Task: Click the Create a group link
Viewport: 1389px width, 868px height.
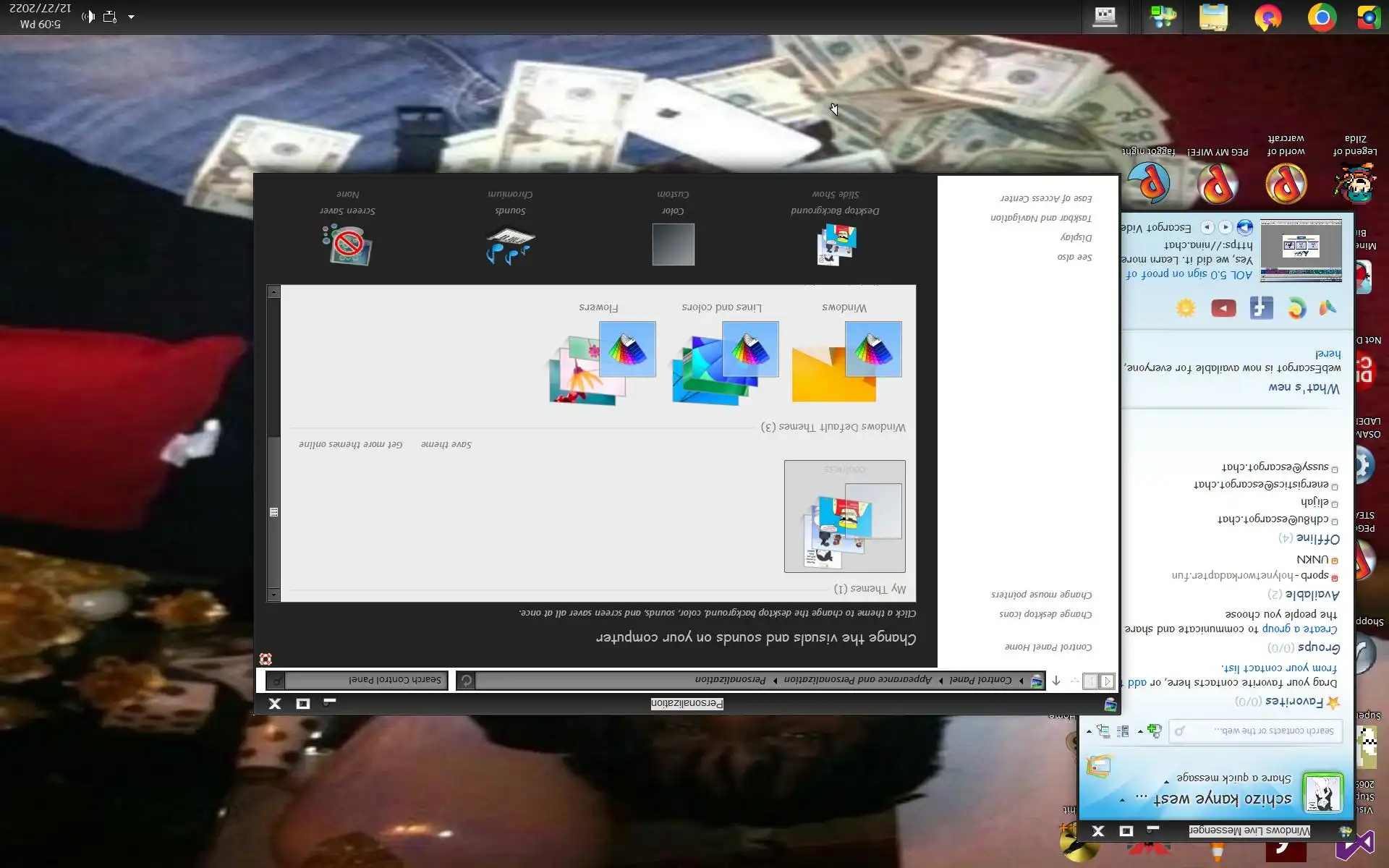Action: pos(1299,629)
